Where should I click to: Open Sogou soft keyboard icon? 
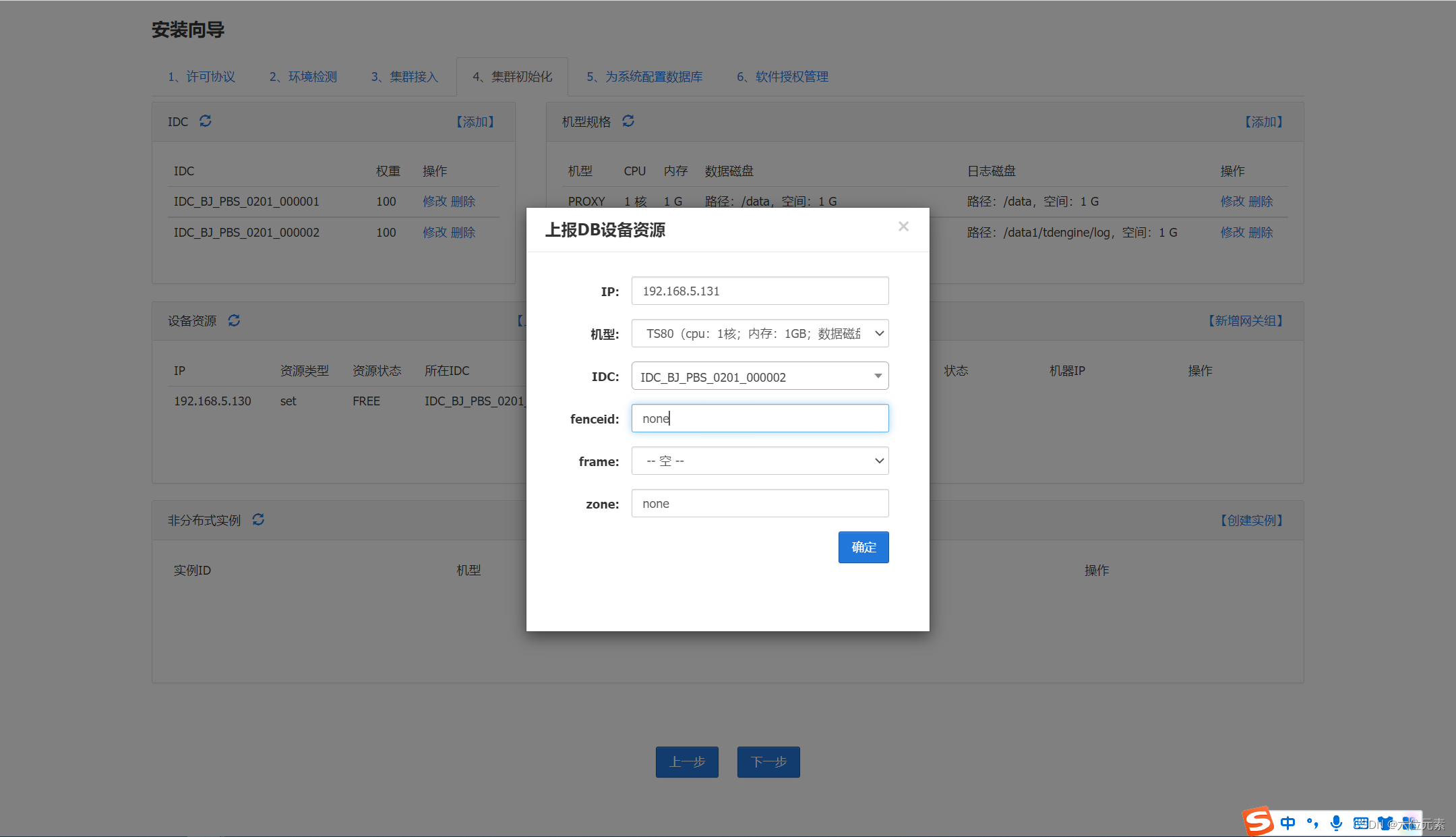(1360, 823)
